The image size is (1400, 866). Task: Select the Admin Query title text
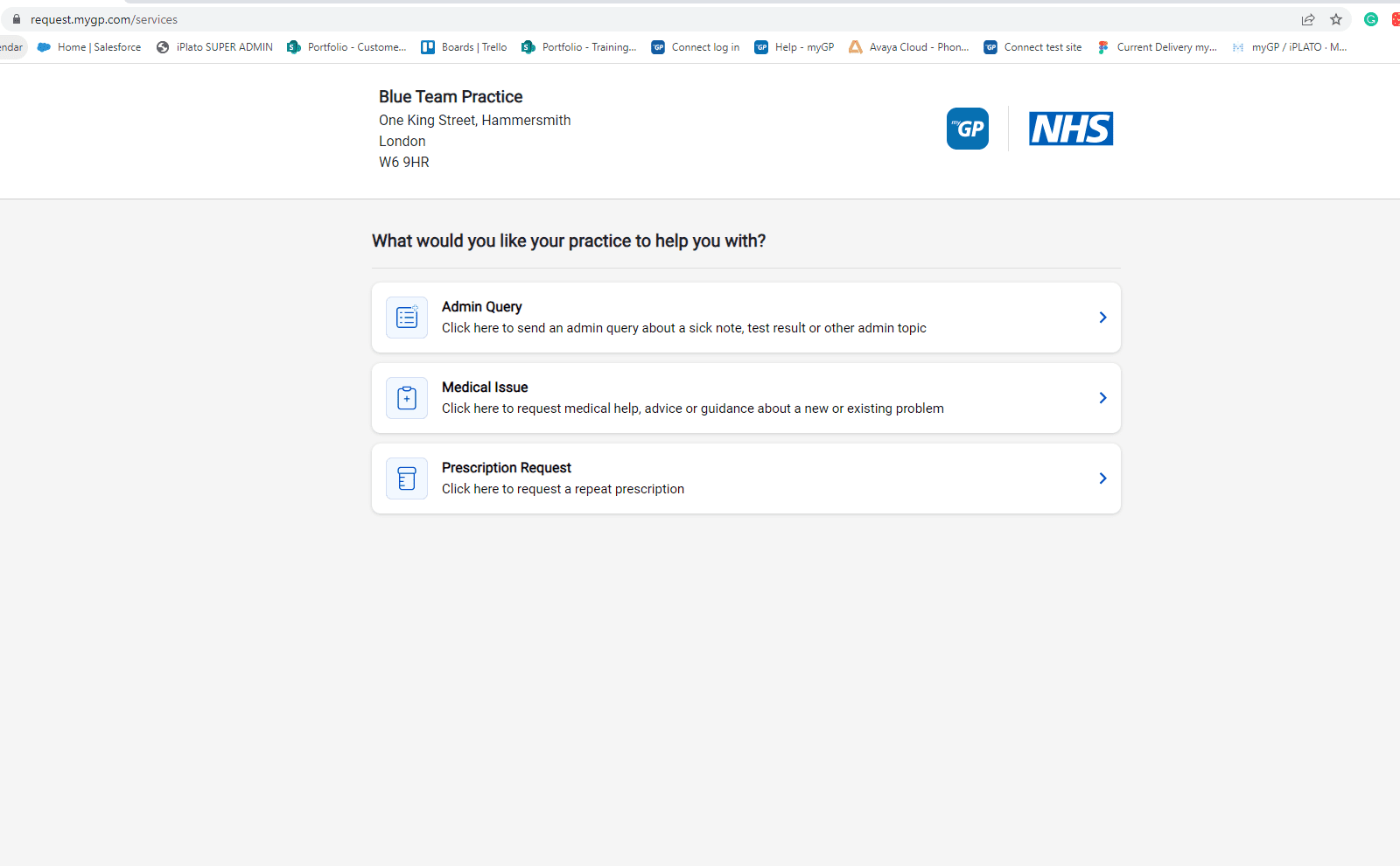[481, 307]
